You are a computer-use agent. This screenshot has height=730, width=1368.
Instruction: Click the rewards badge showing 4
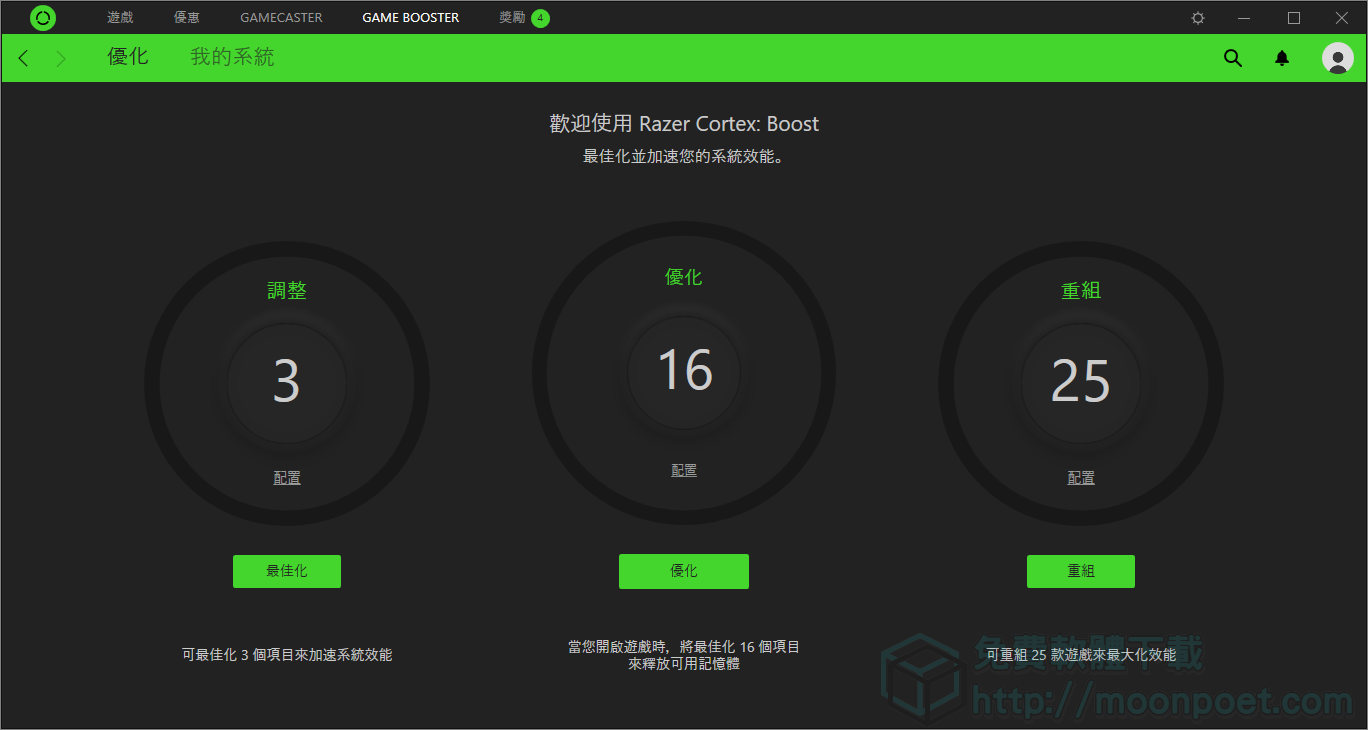540,18
